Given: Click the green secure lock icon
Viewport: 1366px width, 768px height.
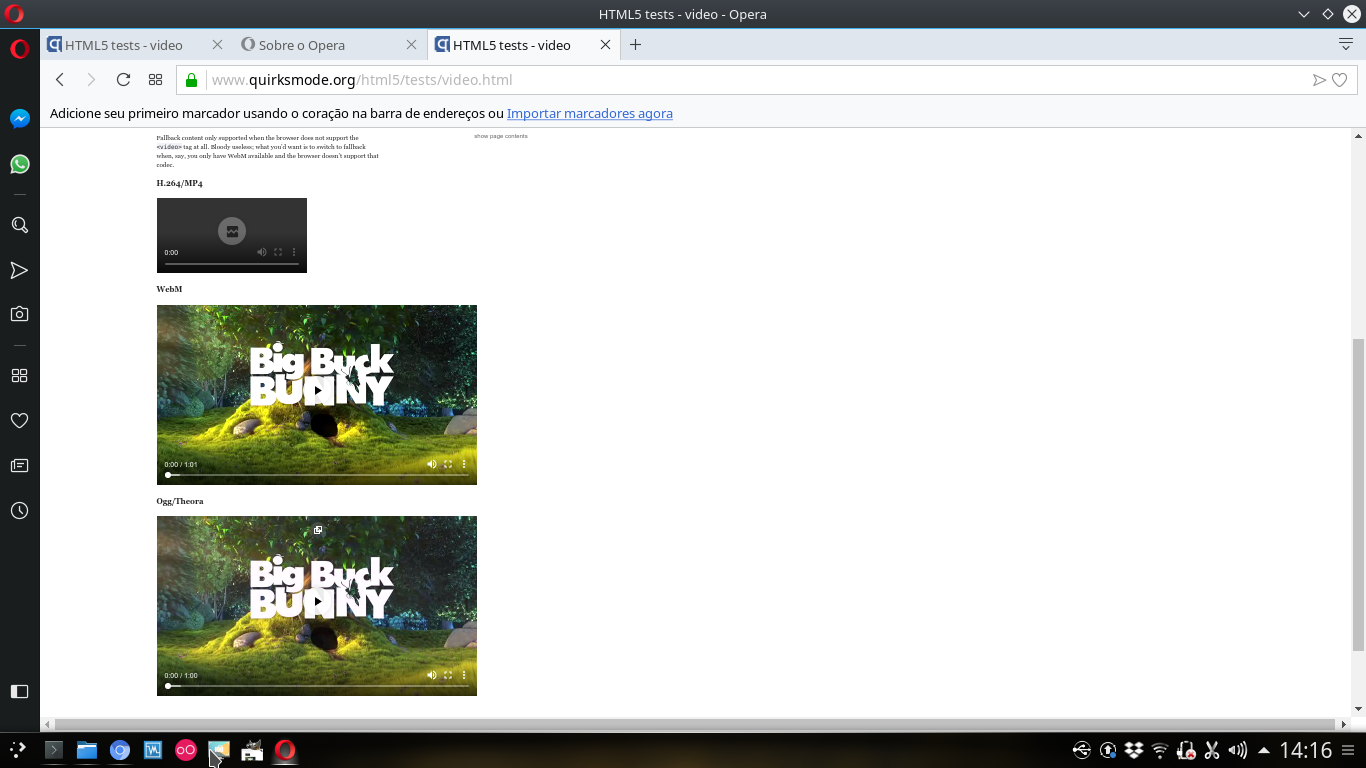Looking at the screenshot, I should click(x=192, y=80).
